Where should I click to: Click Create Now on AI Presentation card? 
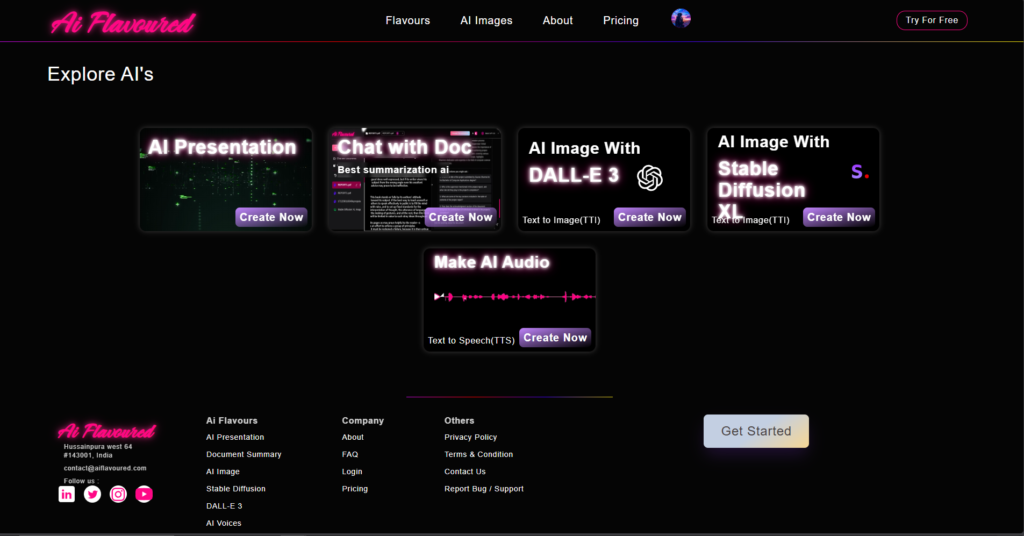[271, 217]
